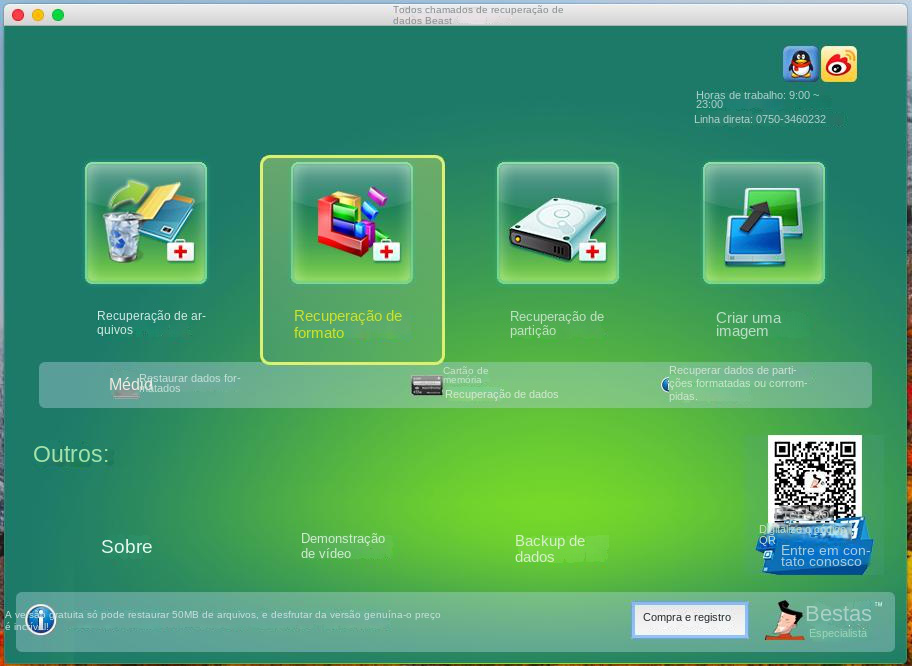Screen dimensions: 912x666
Task: Click the Outros heading
Action: pos(71,454)
